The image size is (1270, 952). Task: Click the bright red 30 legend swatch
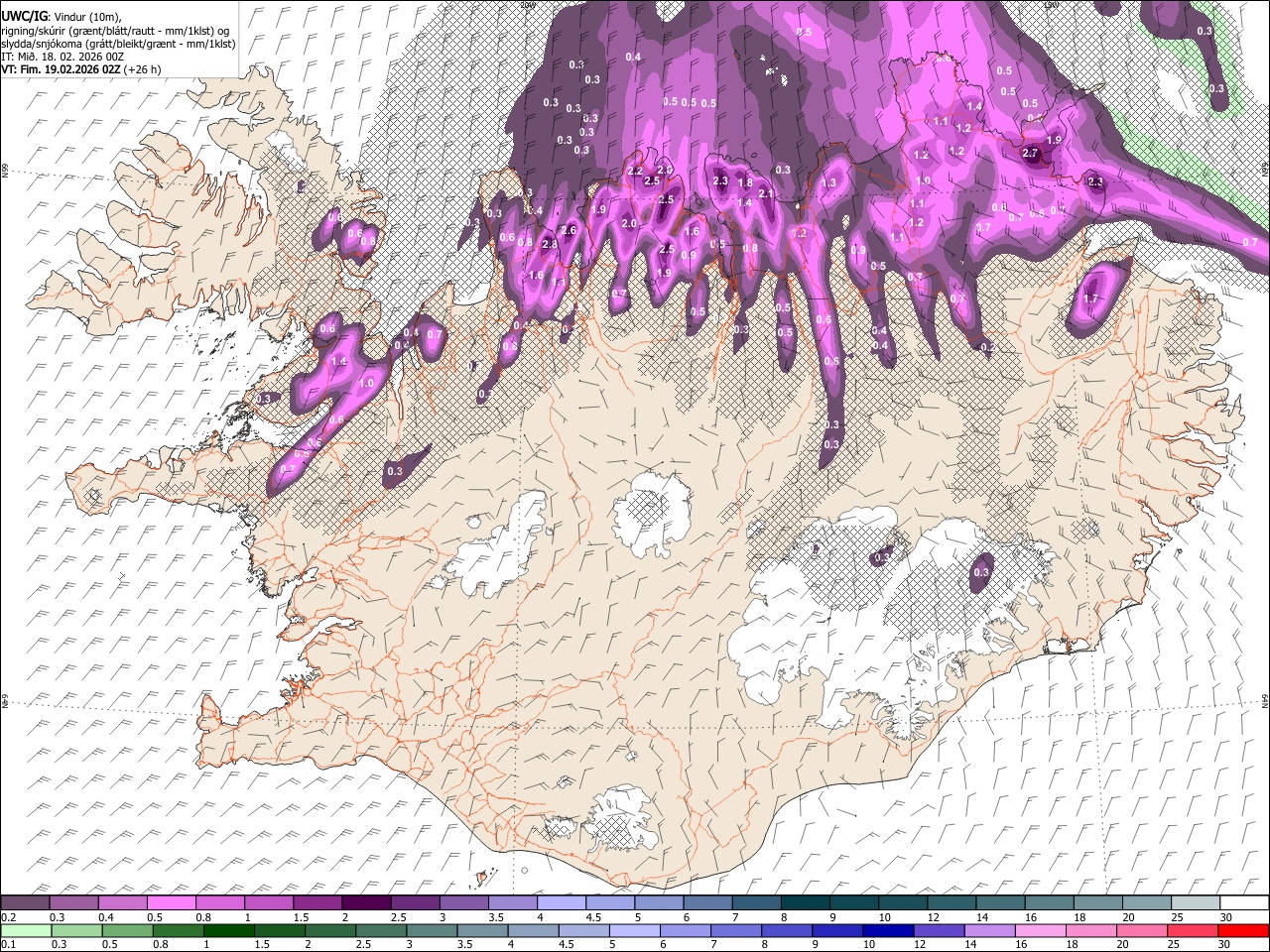pos(1242,931)
